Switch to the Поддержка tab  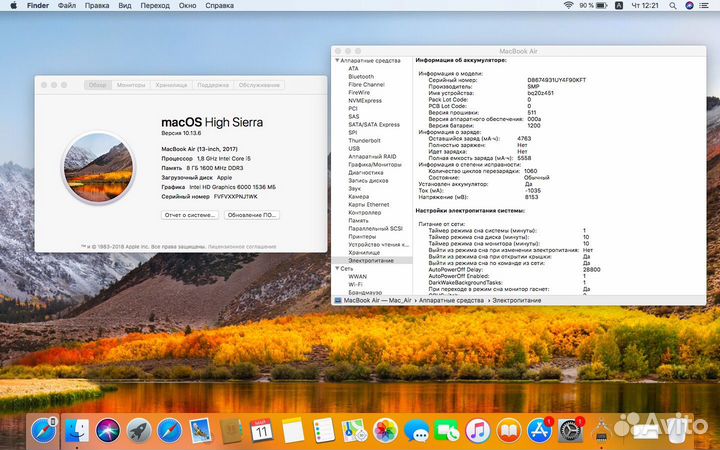213,85
